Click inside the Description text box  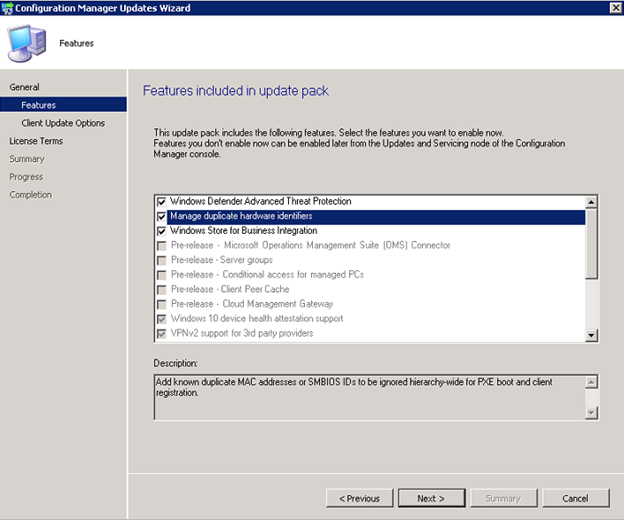[x=370, y=397]
